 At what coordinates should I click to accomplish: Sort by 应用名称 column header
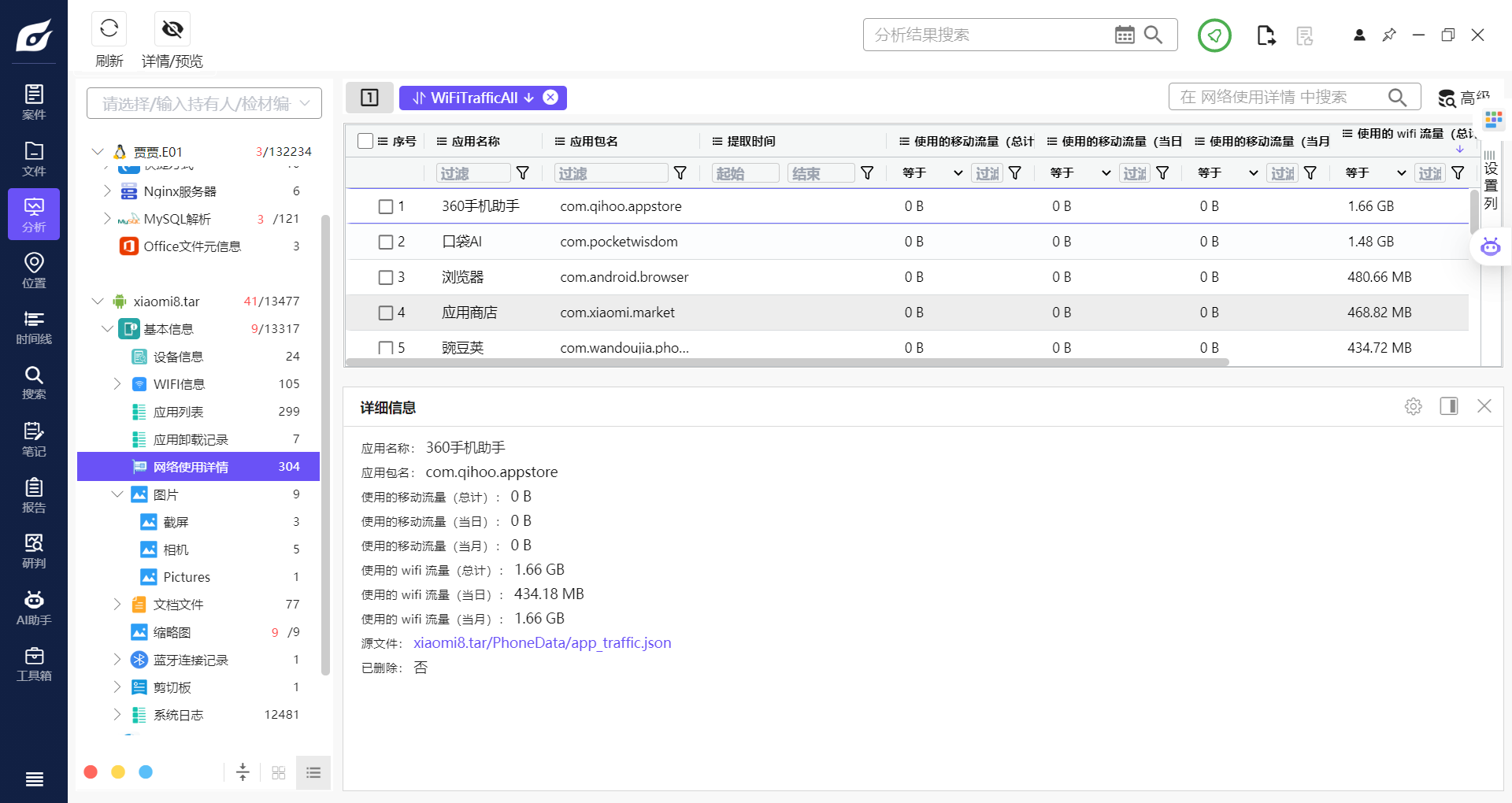[x=476, y=141]
